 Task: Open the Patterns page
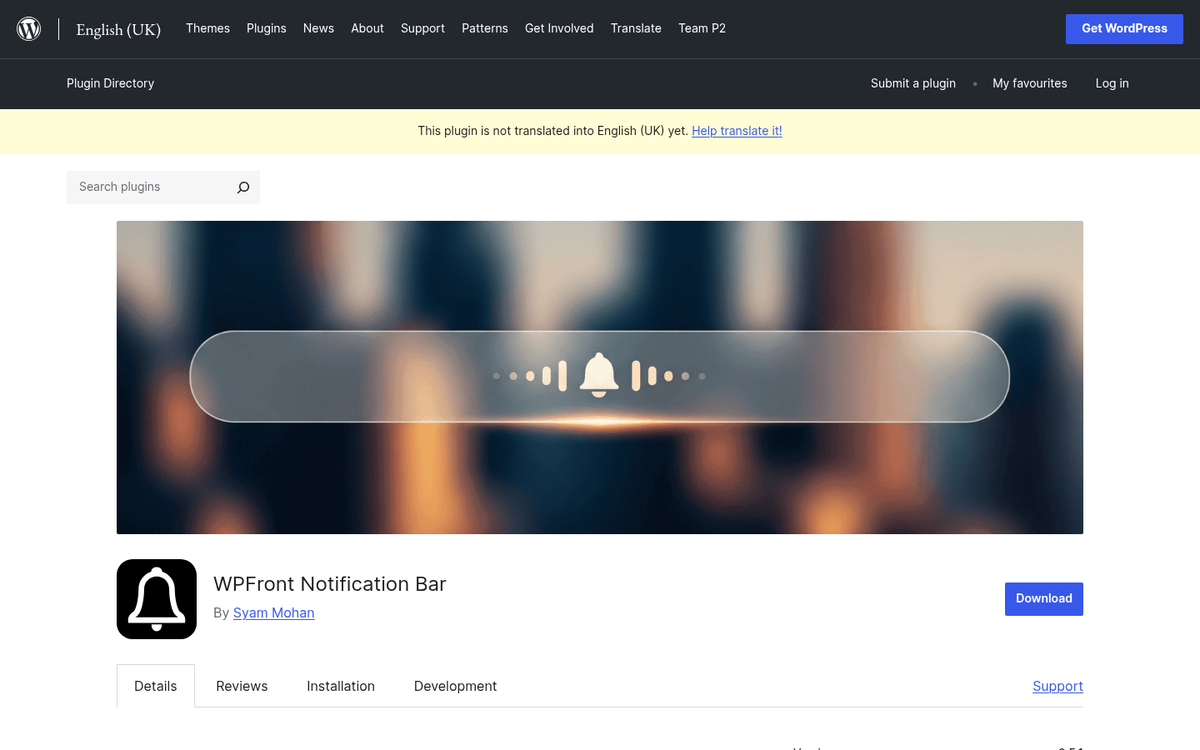pyautogui.click(x=485, y=28)
